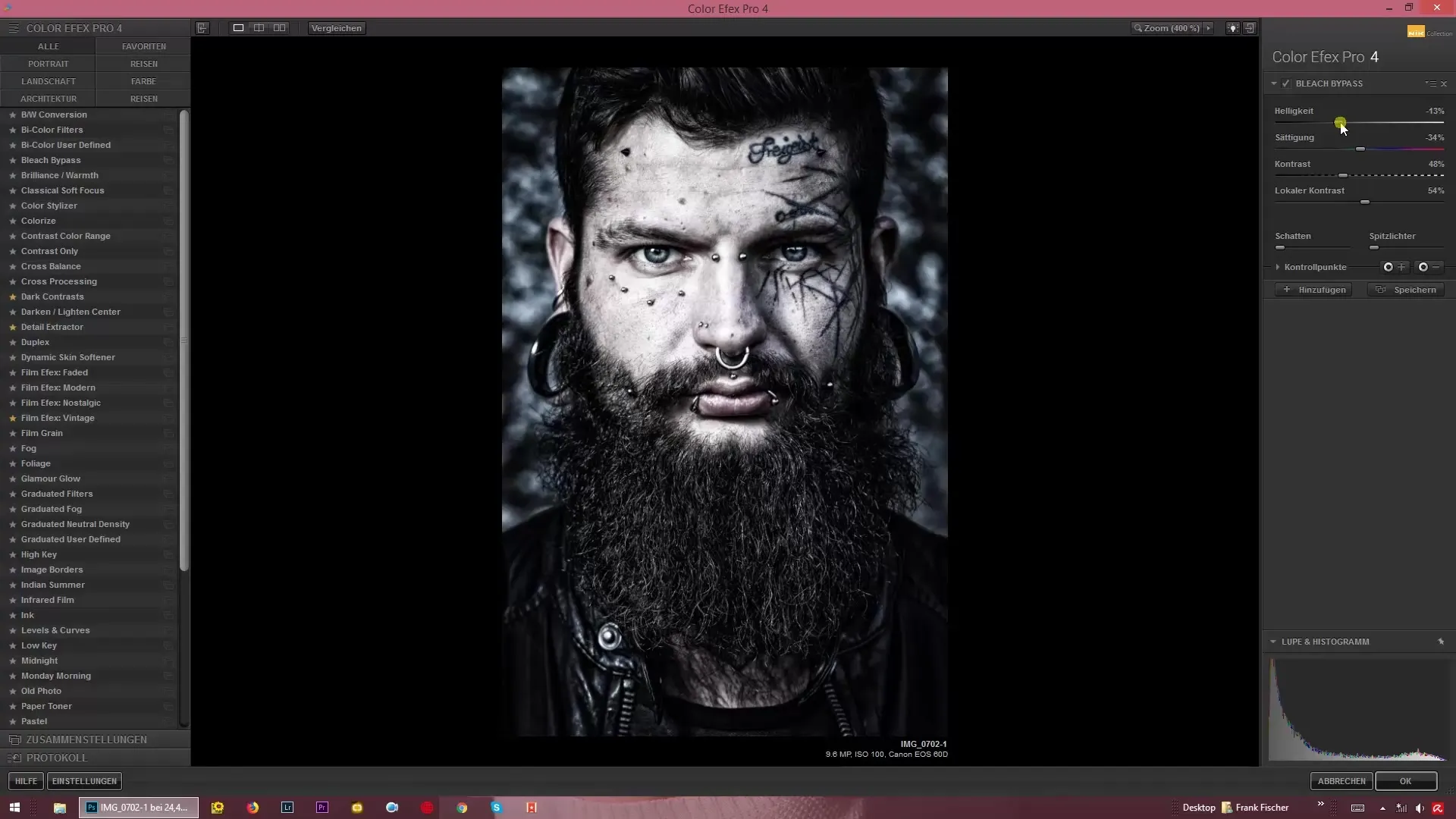Add a negative control point

point(1429,267)
